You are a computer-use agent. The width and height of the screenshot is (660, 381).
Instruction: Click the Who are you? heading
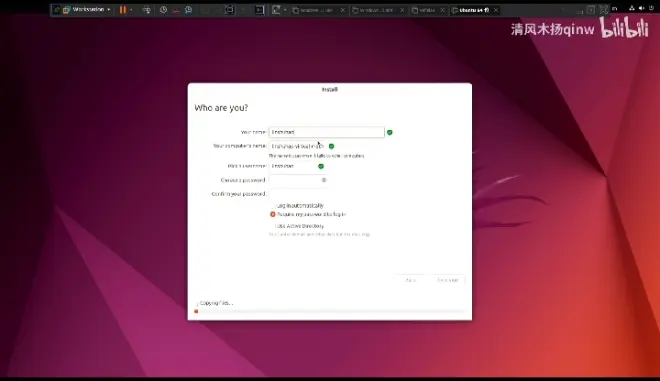[x=221, y=108]
